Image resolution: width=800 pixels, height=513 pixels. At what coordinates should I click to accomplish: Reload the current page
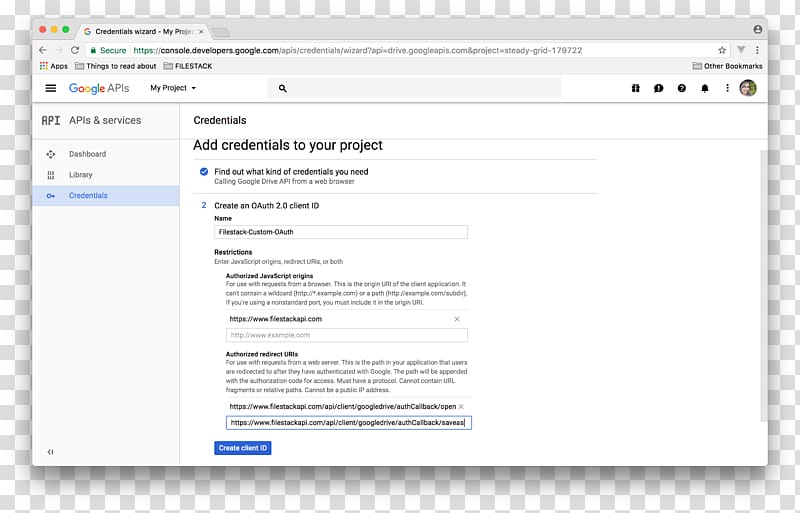[x=75, y=50]
